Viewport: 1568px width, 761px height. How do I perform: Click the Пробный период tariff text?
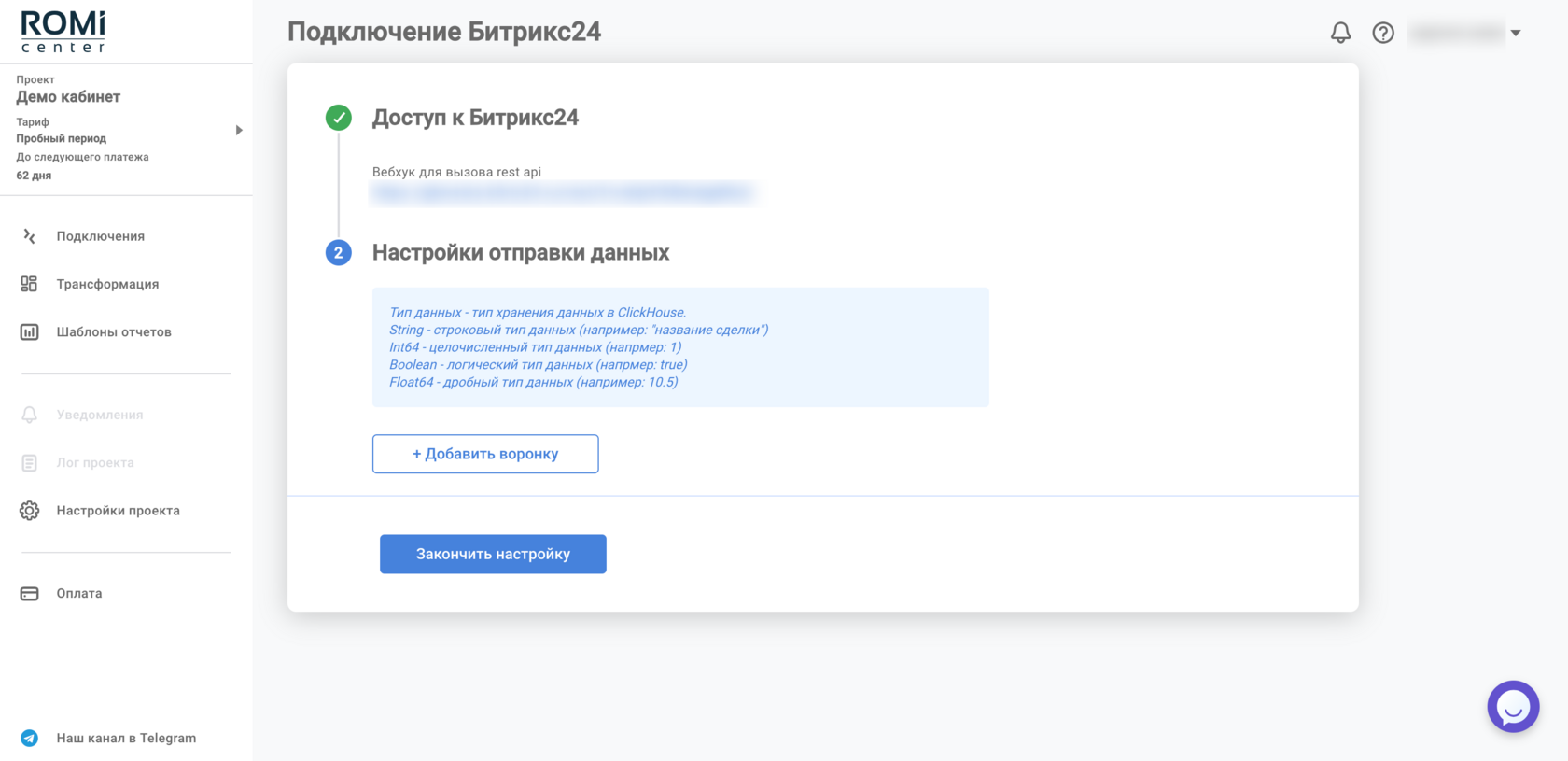pos(61,138)
